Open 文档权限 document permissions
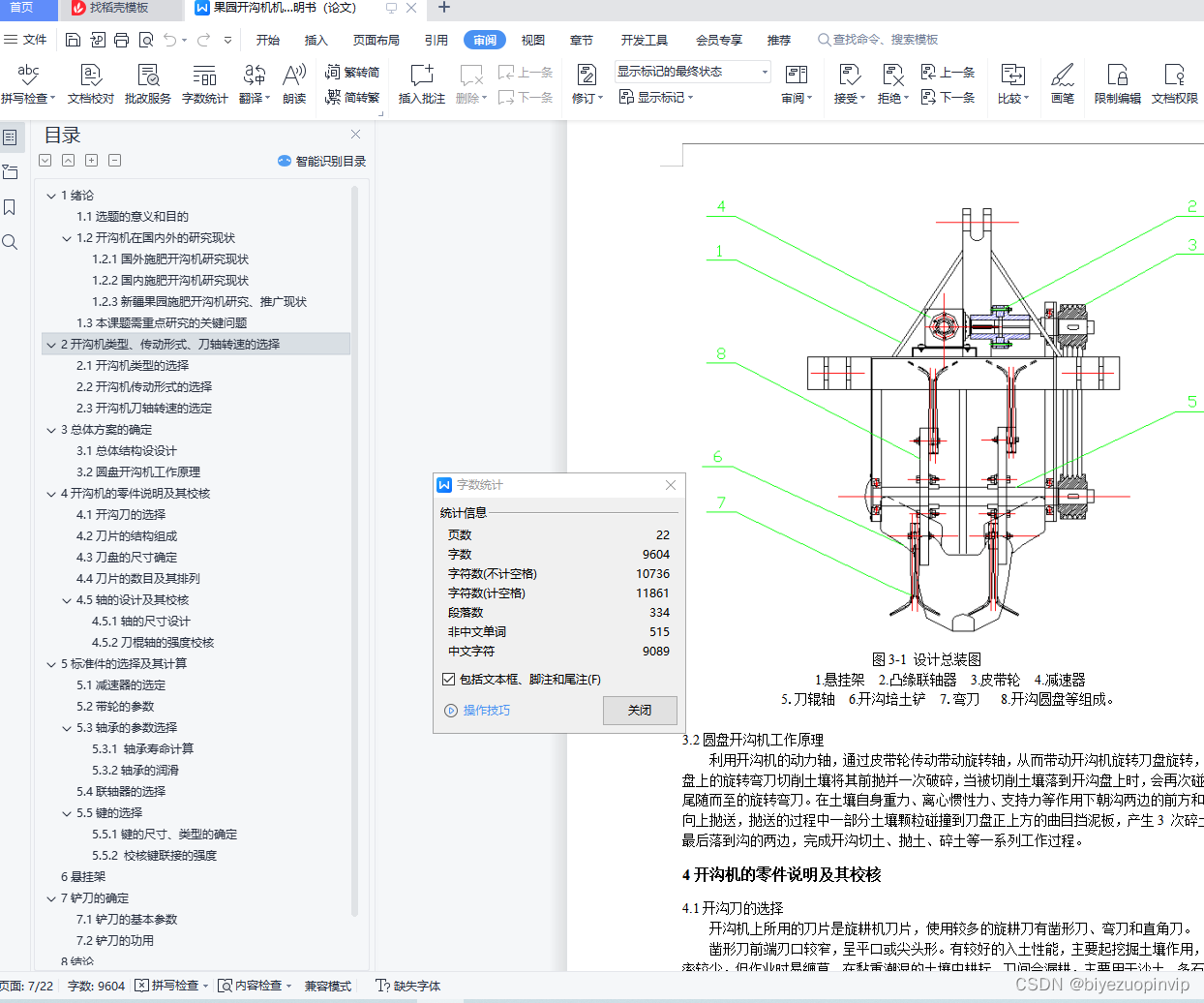Screen dimensions: 1204x1003 point(1175,83)
